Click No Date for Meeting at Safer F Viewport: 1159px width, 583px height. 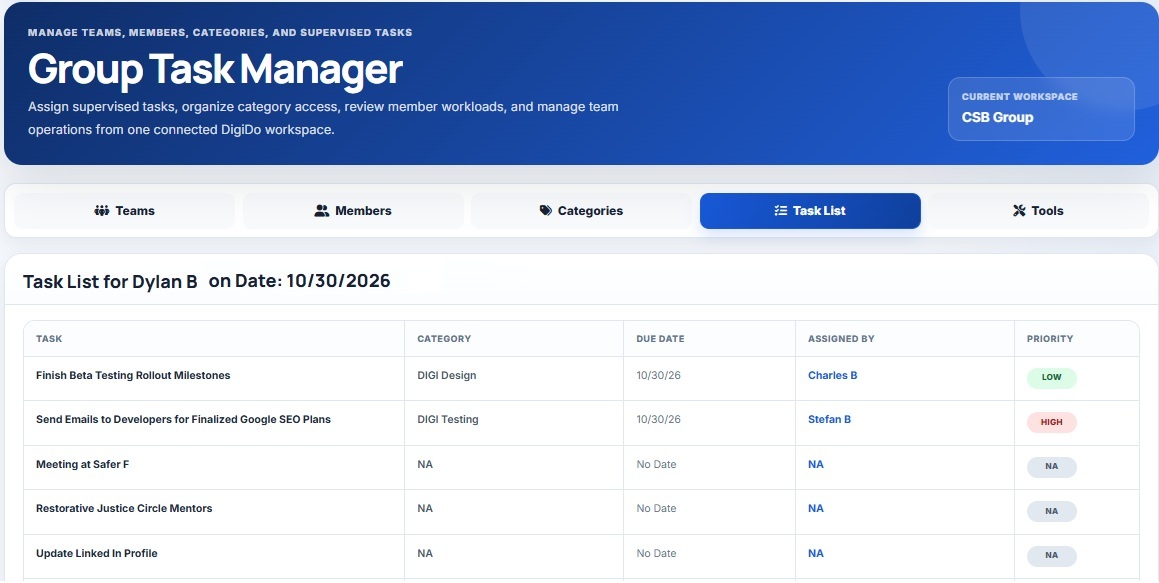tap(656, 464)
